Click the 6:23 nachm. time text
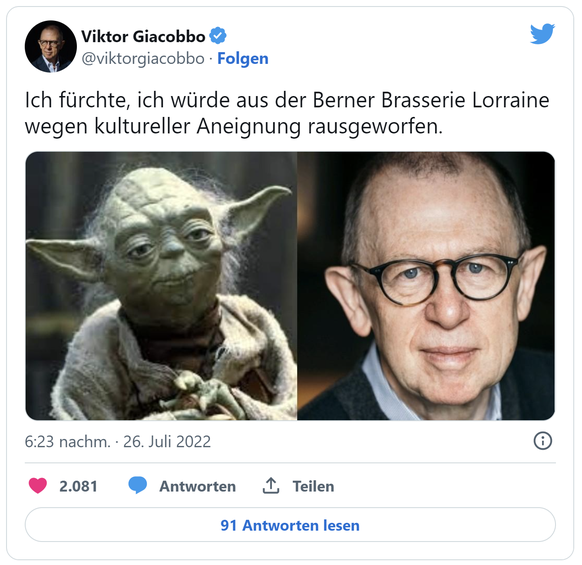 (x=68, y=441)
